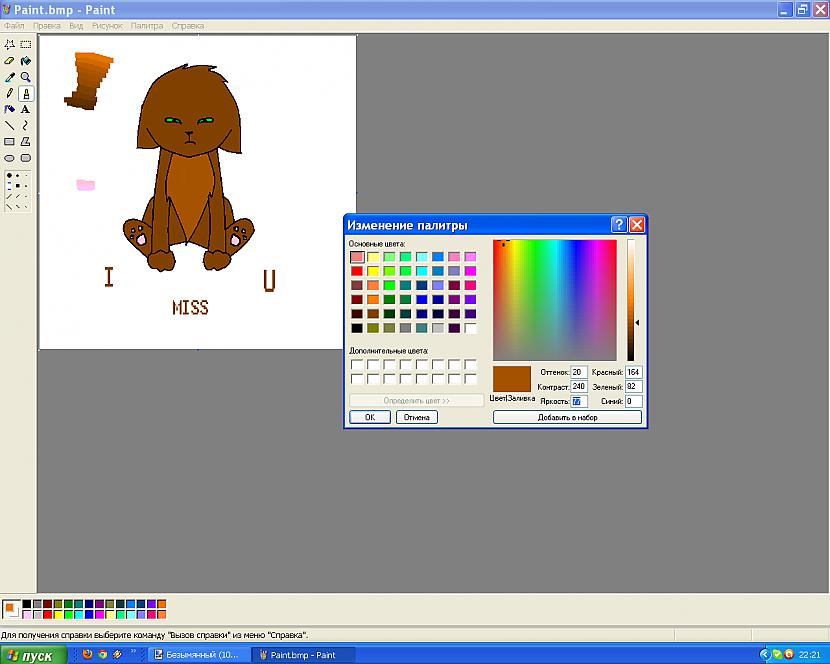Confirm the color with the OK button
This screenshot has width=830, height=664.
coord(370,417)
